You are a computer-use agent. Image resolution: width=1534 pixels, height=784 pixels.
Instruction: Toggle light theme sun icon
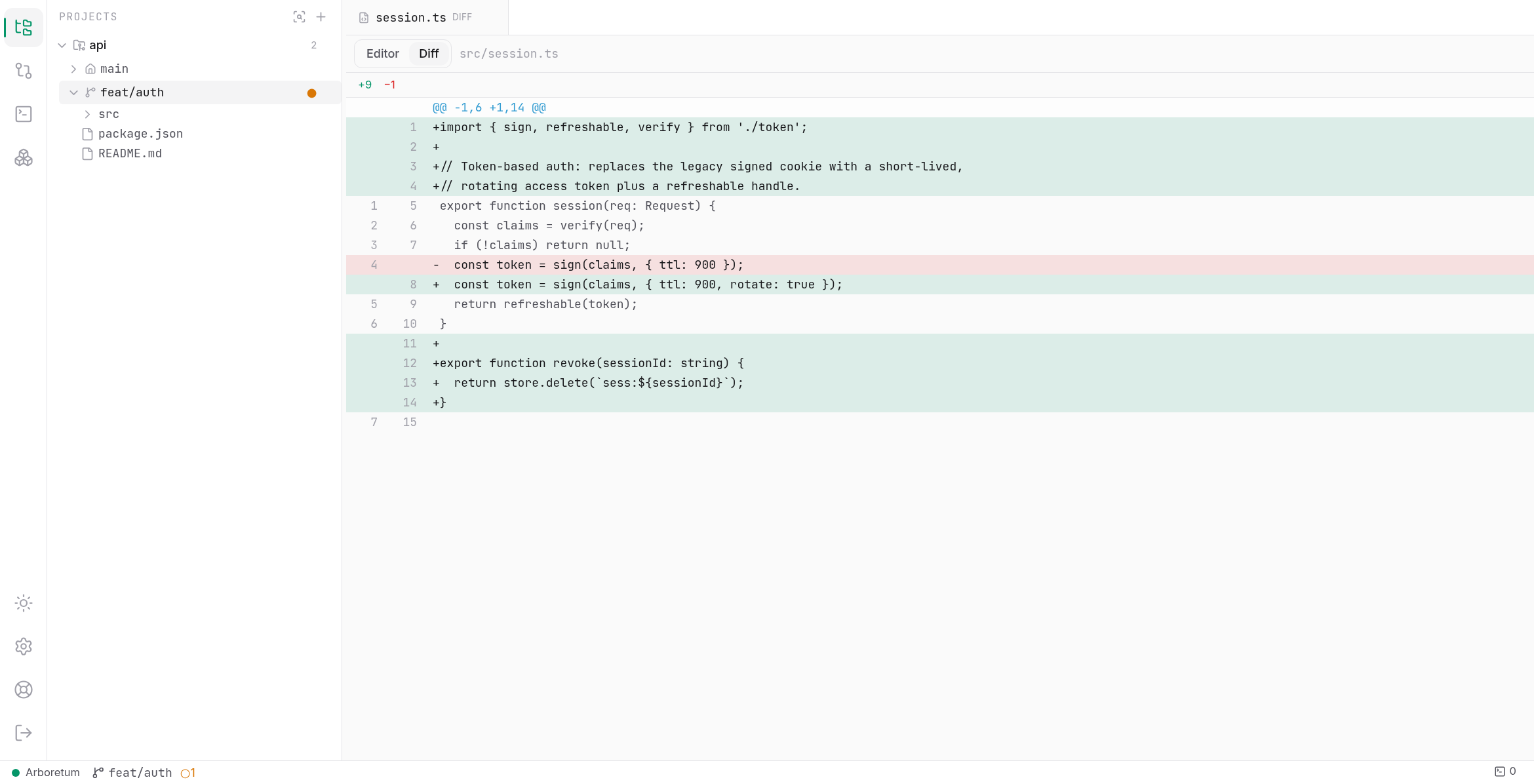24,603
